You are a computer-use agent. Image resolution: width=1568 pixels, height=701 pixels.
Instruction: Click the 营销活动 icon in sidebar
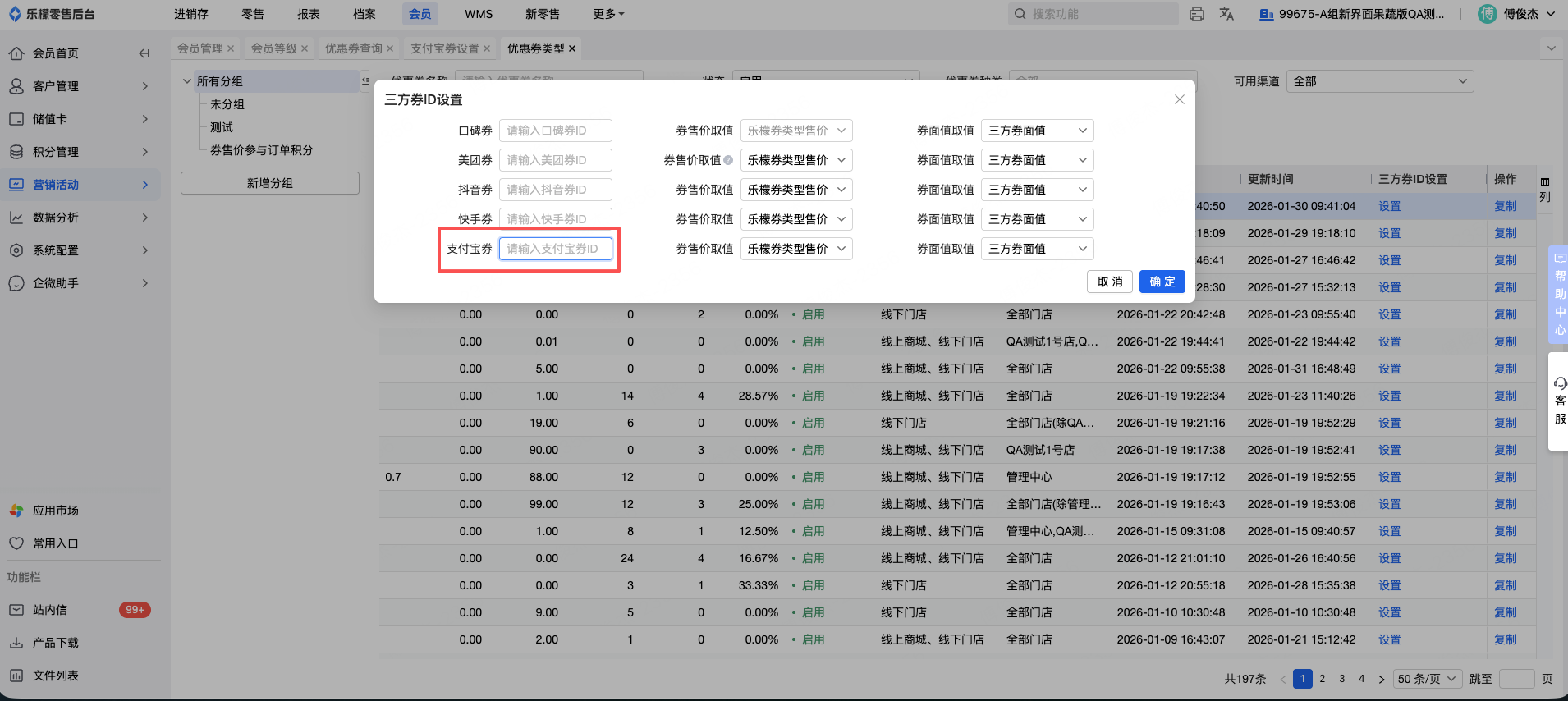16,185
